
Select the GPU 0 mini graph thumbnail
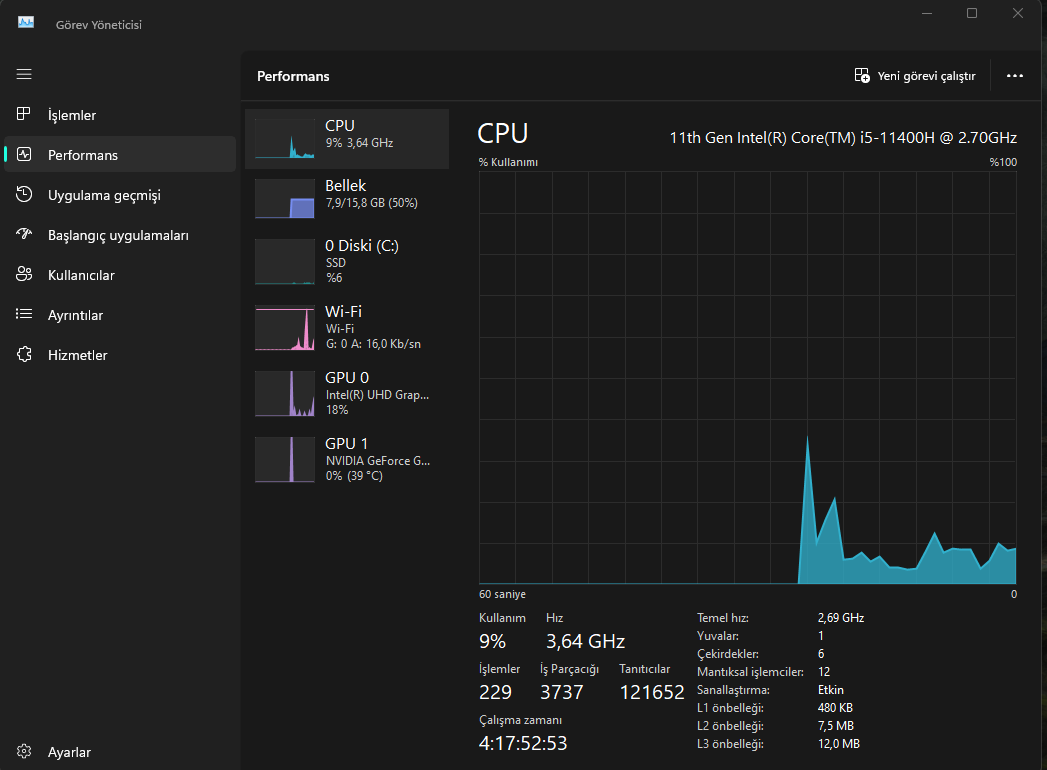285,394
